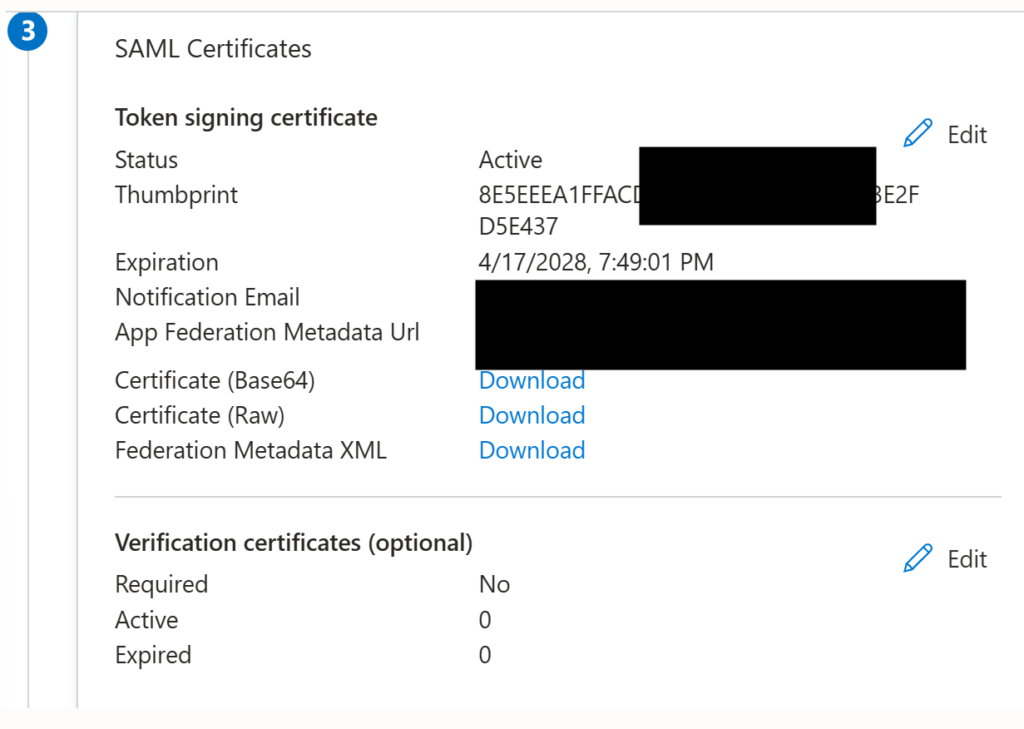The width and height of the screenshot is (1024, 729).
Task: Click the Federation Metadata XML label
Action: click(251, 450)
